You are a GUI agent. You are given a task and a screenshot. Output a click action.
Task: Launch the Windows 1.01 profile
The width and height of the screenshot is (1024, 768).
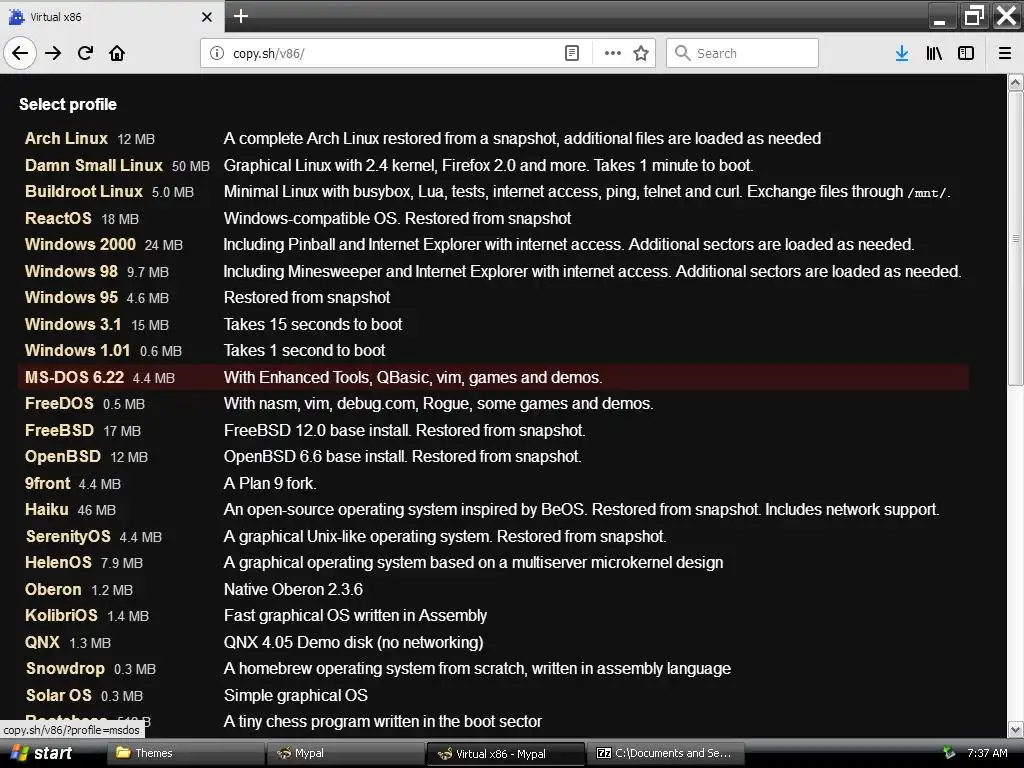click(78, 350)
